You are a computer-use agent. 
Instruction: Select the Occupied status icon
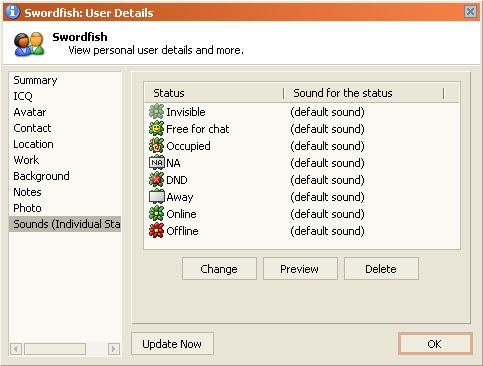coord(156,146)
